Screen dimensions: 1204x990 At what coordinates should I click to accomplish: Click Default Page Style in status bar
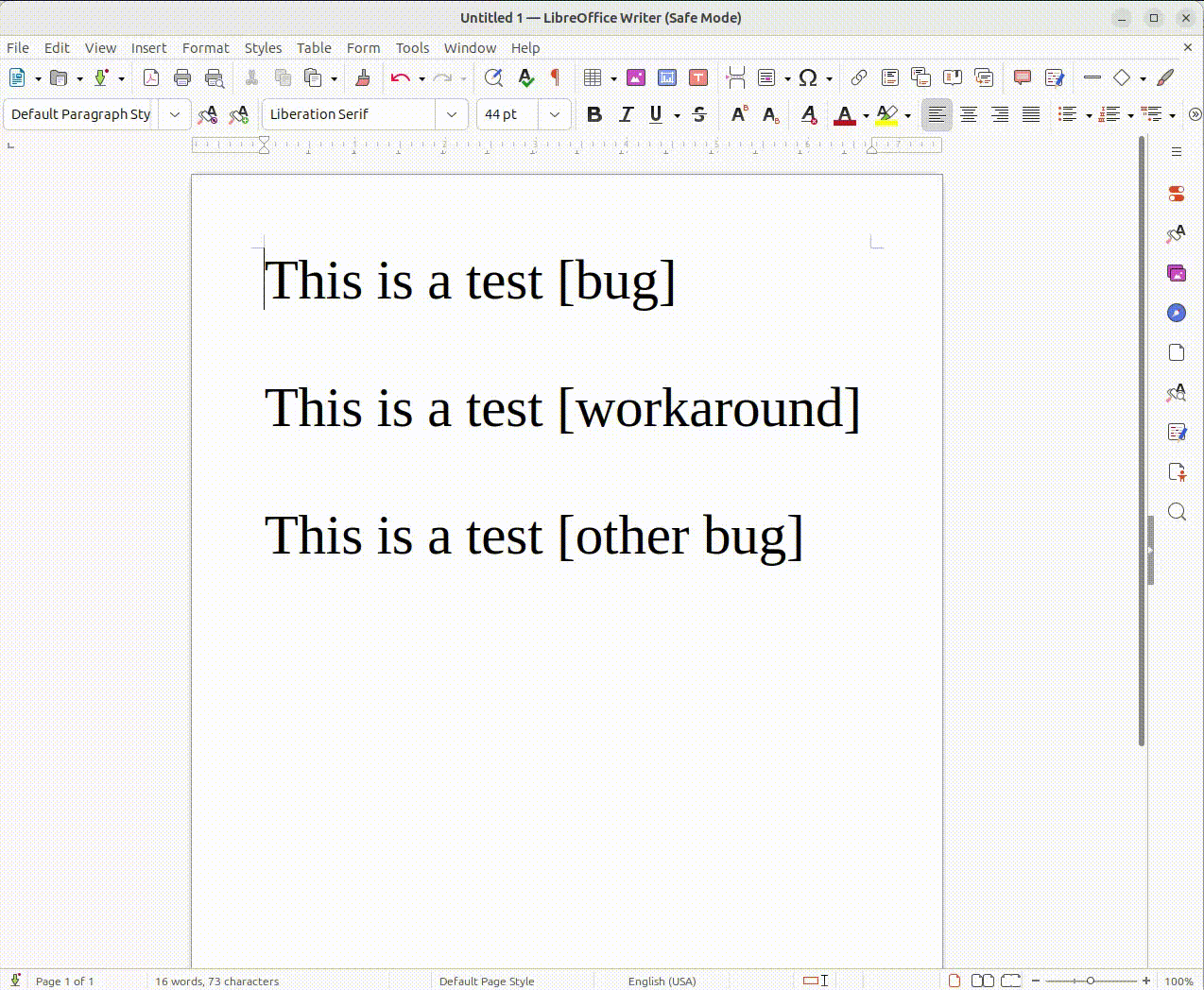[487, 981]
